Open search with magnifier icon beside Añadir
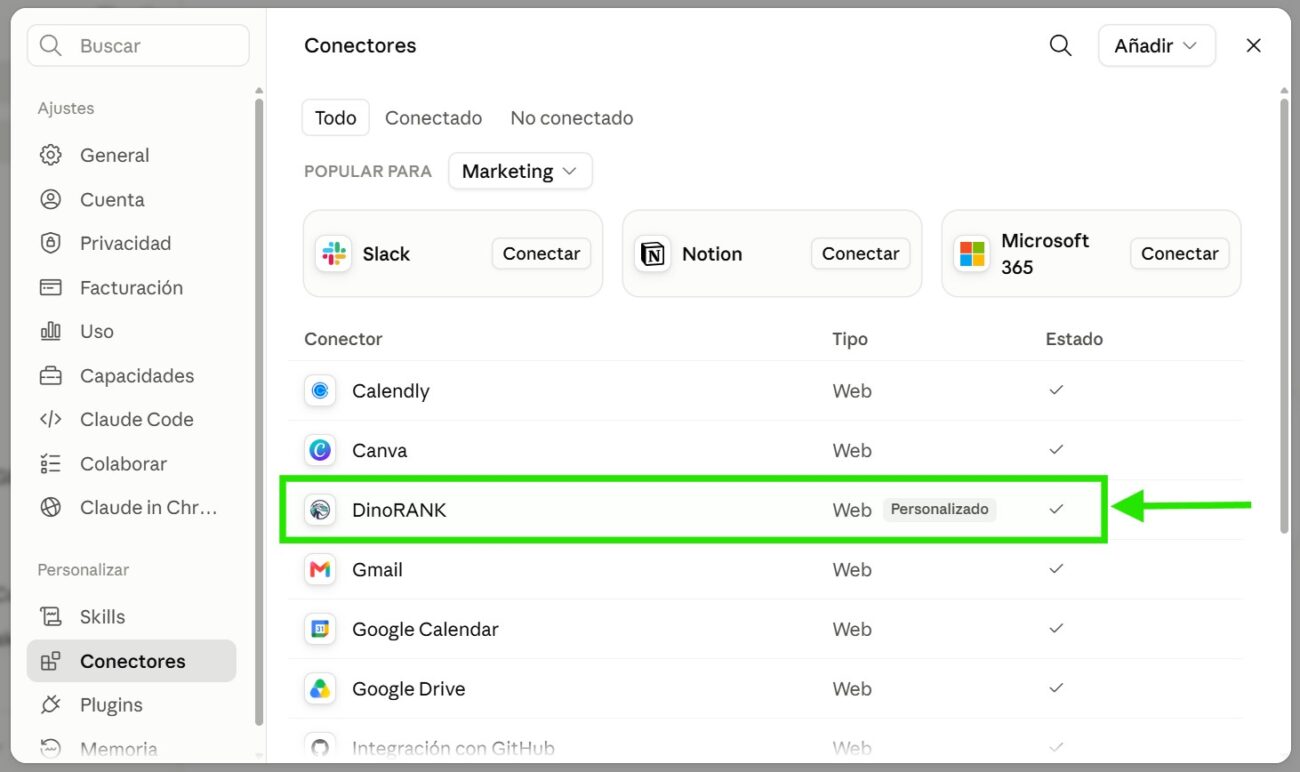 coord(1060,46)
